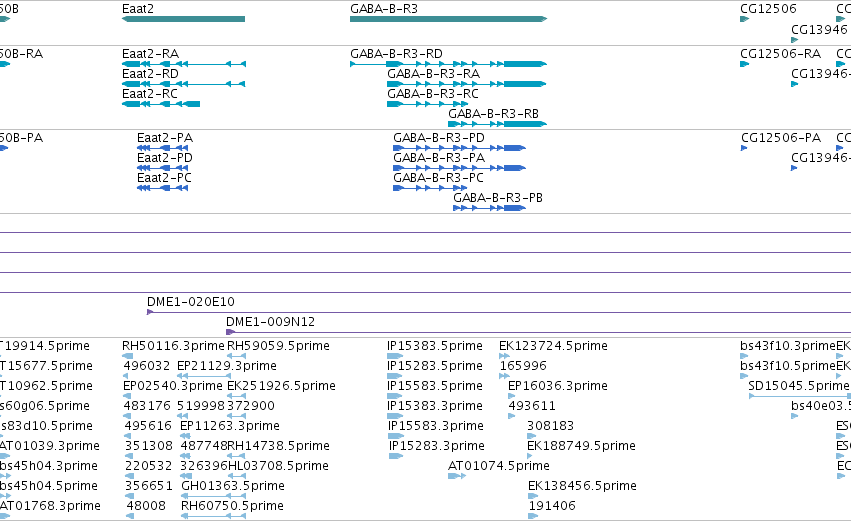This screenshot has height=521, width=851.
Task: Click EST IP15583.5prime label
Action: (x=435, y=386)
